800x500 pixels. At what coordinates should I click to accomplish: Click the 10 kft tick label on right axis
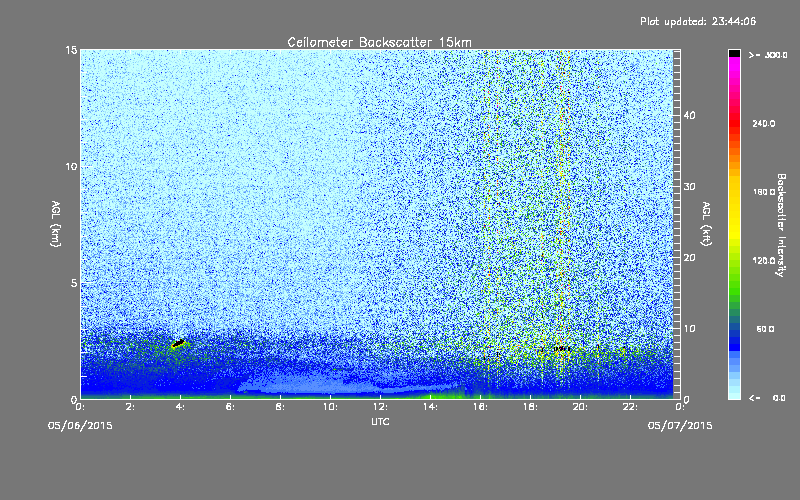pyautogui.click(x=690, y=329)
